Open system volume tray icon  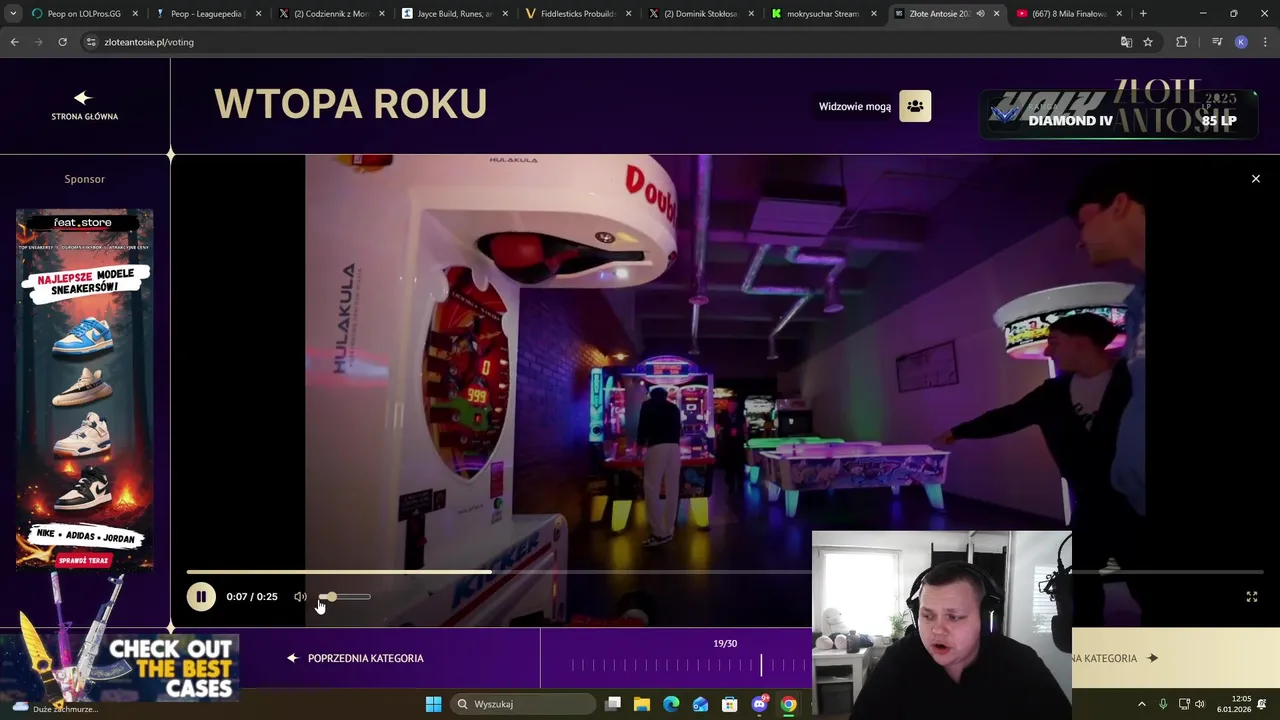1200,704
